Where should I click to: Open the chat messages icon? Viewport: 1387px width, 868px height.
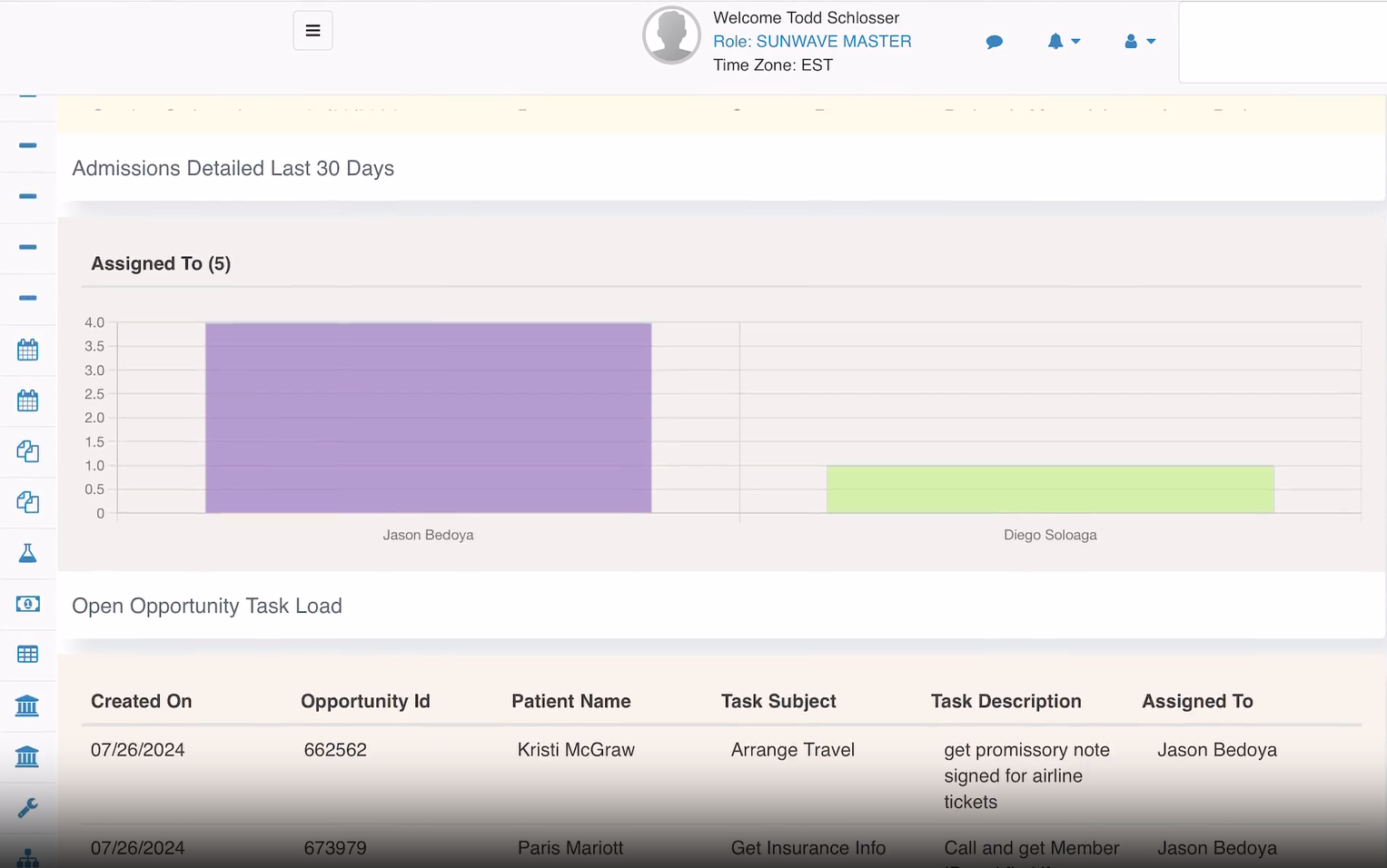pyautogui.click(x=995, y=41)
